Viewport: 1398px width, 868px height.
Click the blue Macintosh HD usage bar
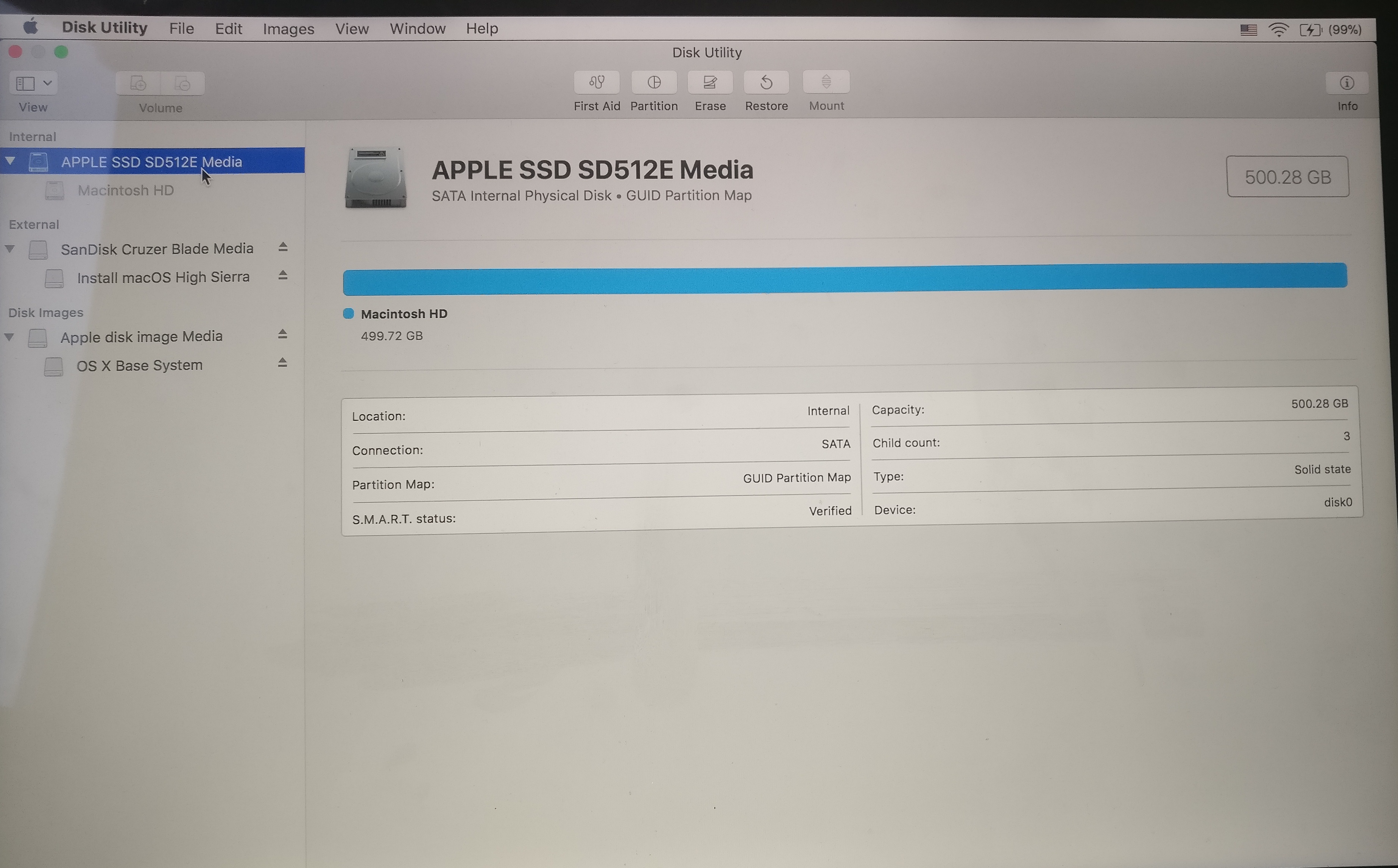(x=845, y=279)
